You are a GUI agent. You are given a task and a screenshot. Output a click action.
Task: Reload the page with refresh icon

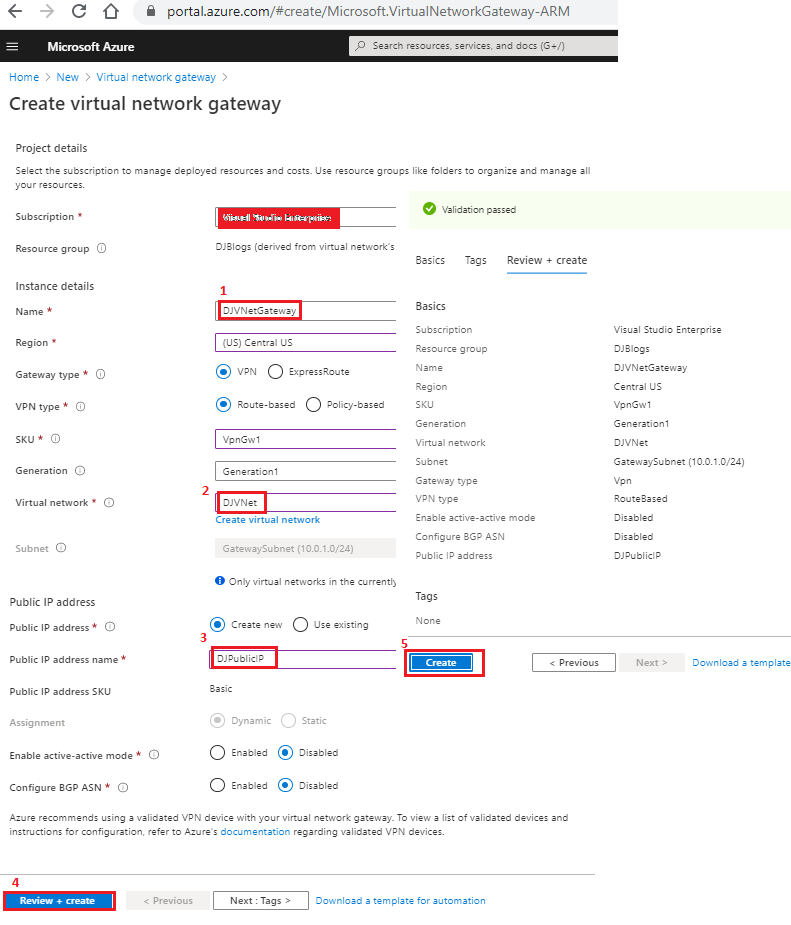click(78, 11)
